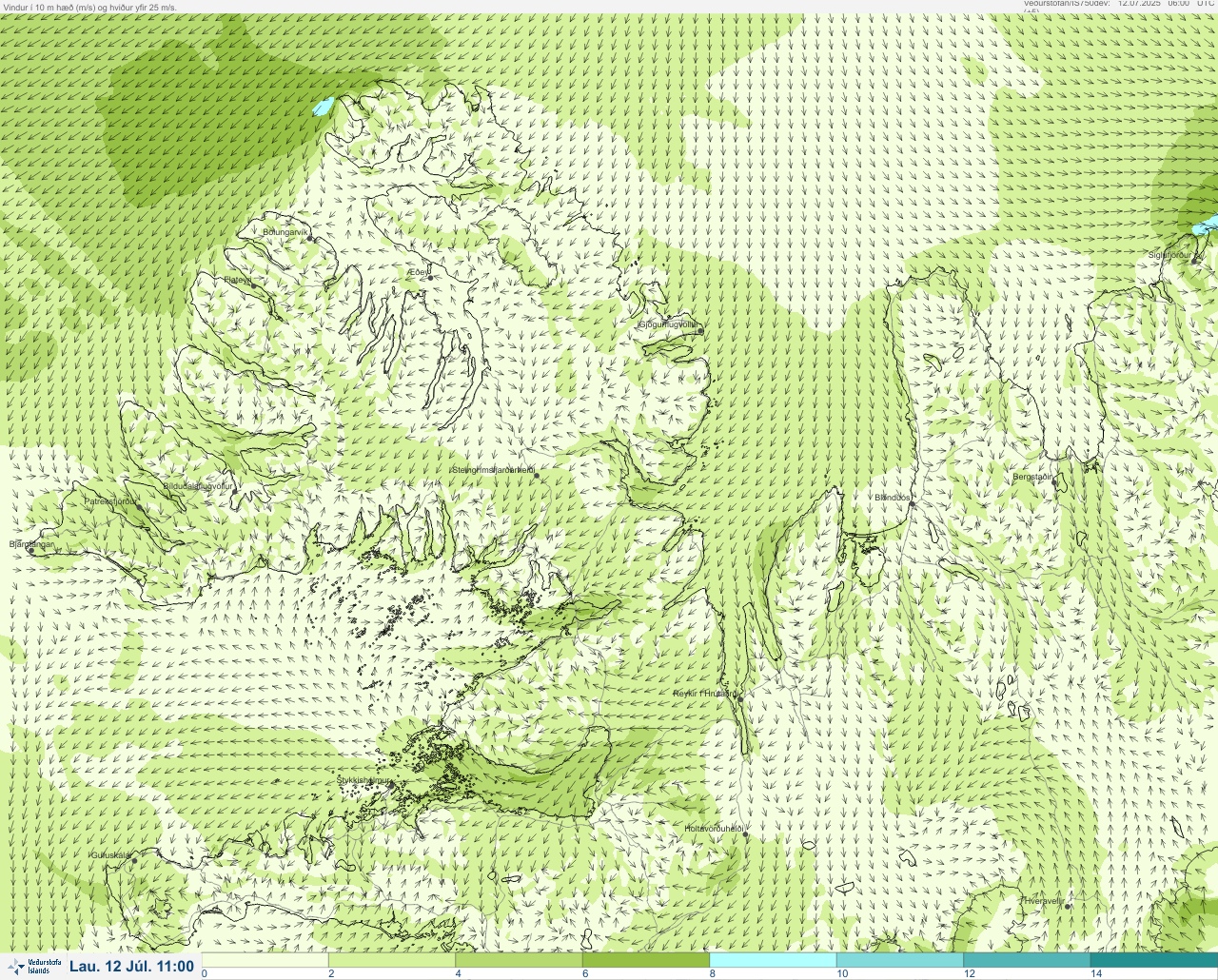Click the Bjargtangar station label

(x=31, y=544)
